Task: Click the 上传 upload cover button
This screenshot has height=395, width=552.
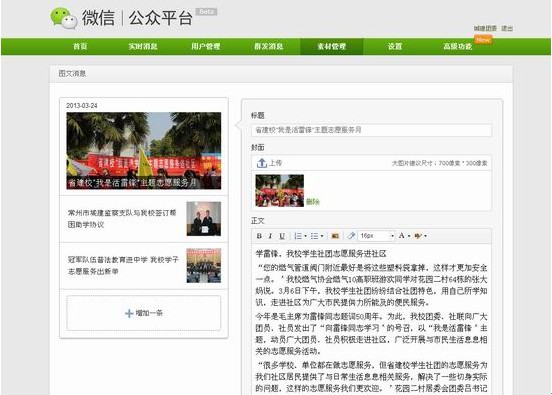Action: (x=269, y=163)
